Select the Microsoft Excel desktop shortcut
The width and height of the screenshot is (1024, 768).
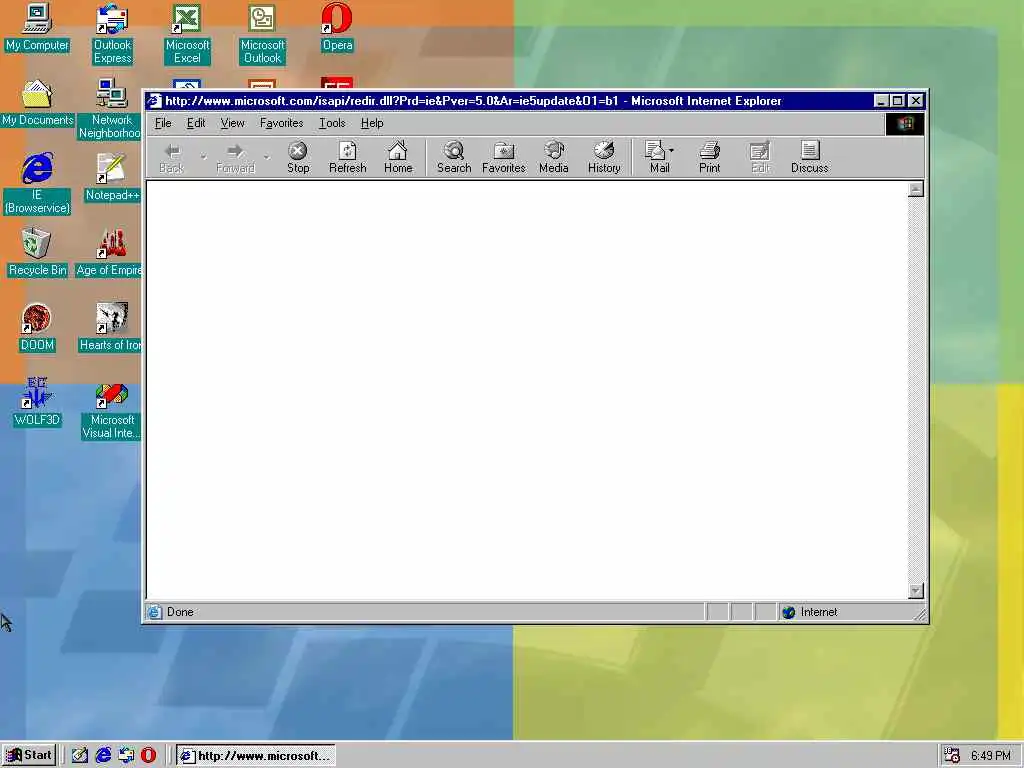pyautogui.click(x=187, y=34)
